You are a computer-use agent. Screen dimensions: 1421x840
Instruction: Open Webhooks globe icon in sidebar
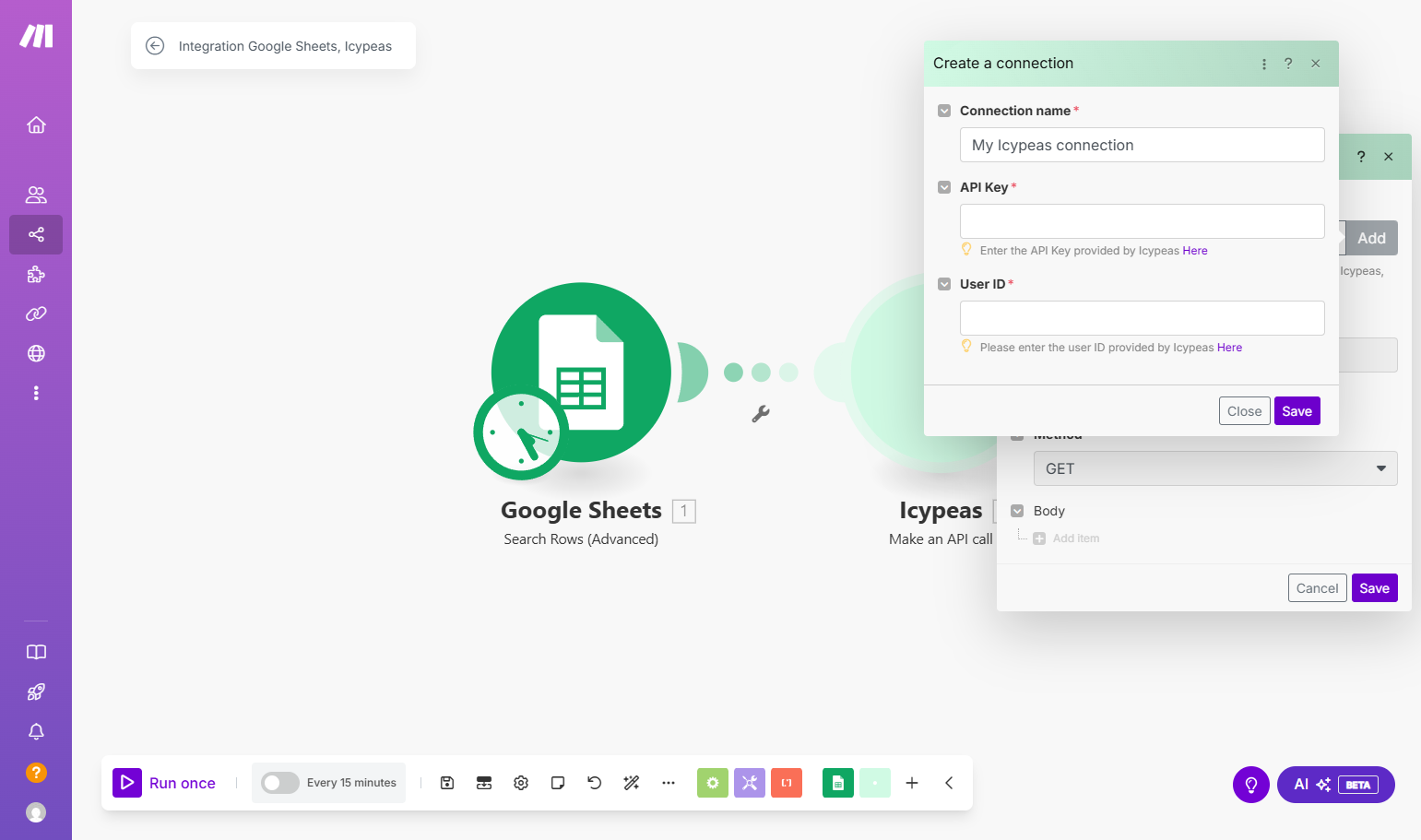[36, 353]
